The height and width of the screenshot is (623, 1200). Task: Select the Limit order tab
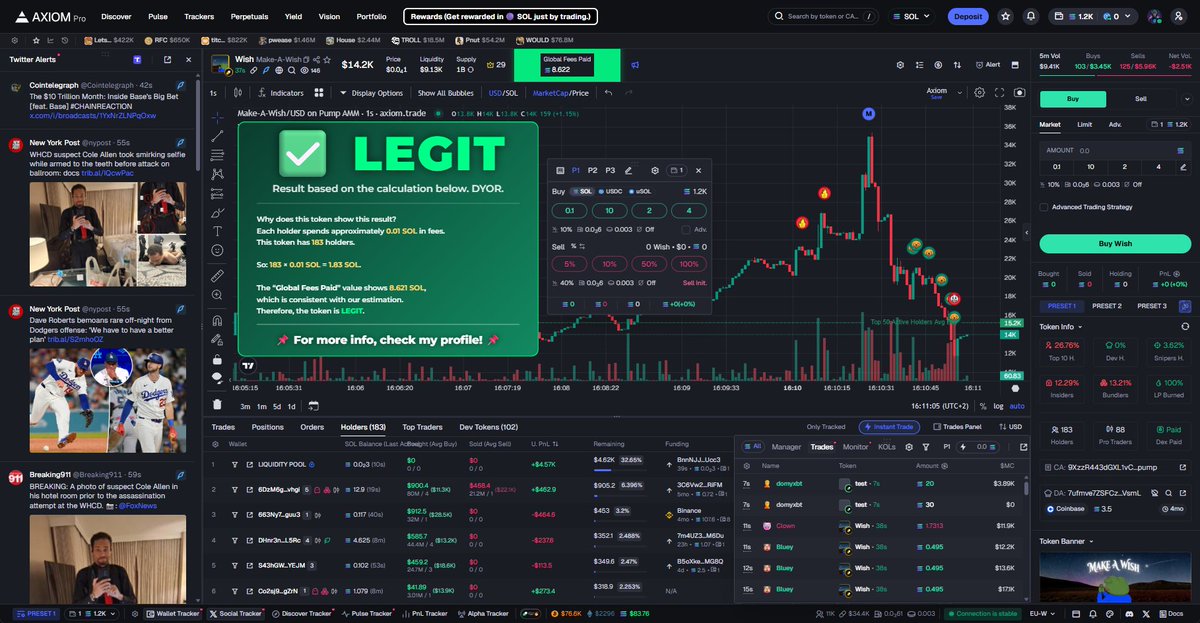pyautogui.click(x=1085, y=125)
